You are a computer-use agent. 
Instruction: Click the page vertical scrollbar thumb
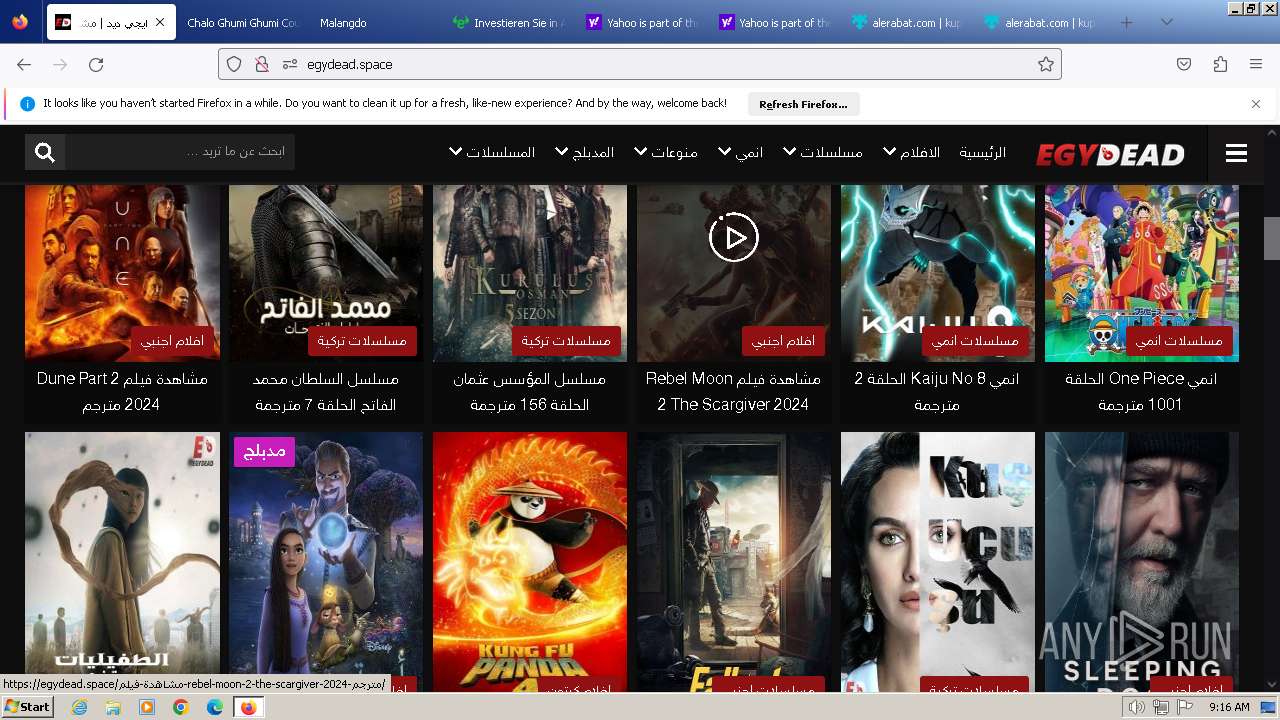tap(1272, 238)
